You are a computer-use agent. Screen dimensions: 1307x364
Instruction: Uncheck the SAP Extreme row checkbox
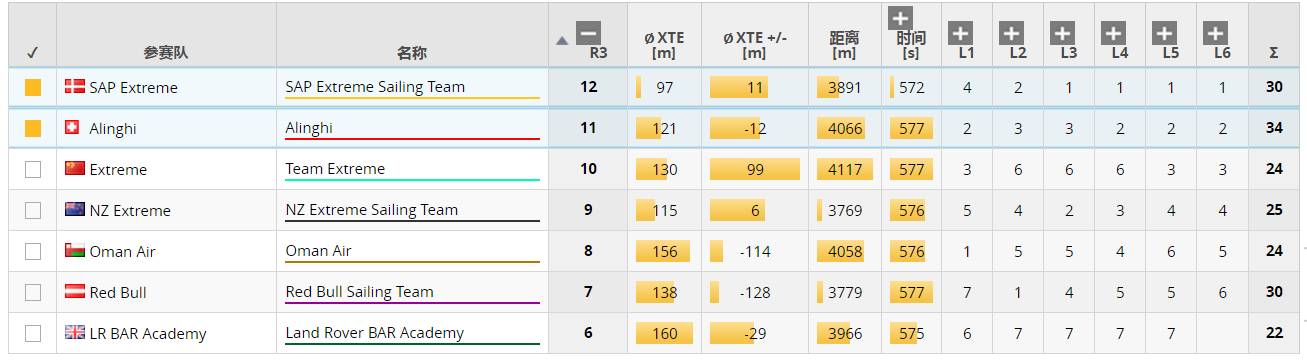point(33,88)
